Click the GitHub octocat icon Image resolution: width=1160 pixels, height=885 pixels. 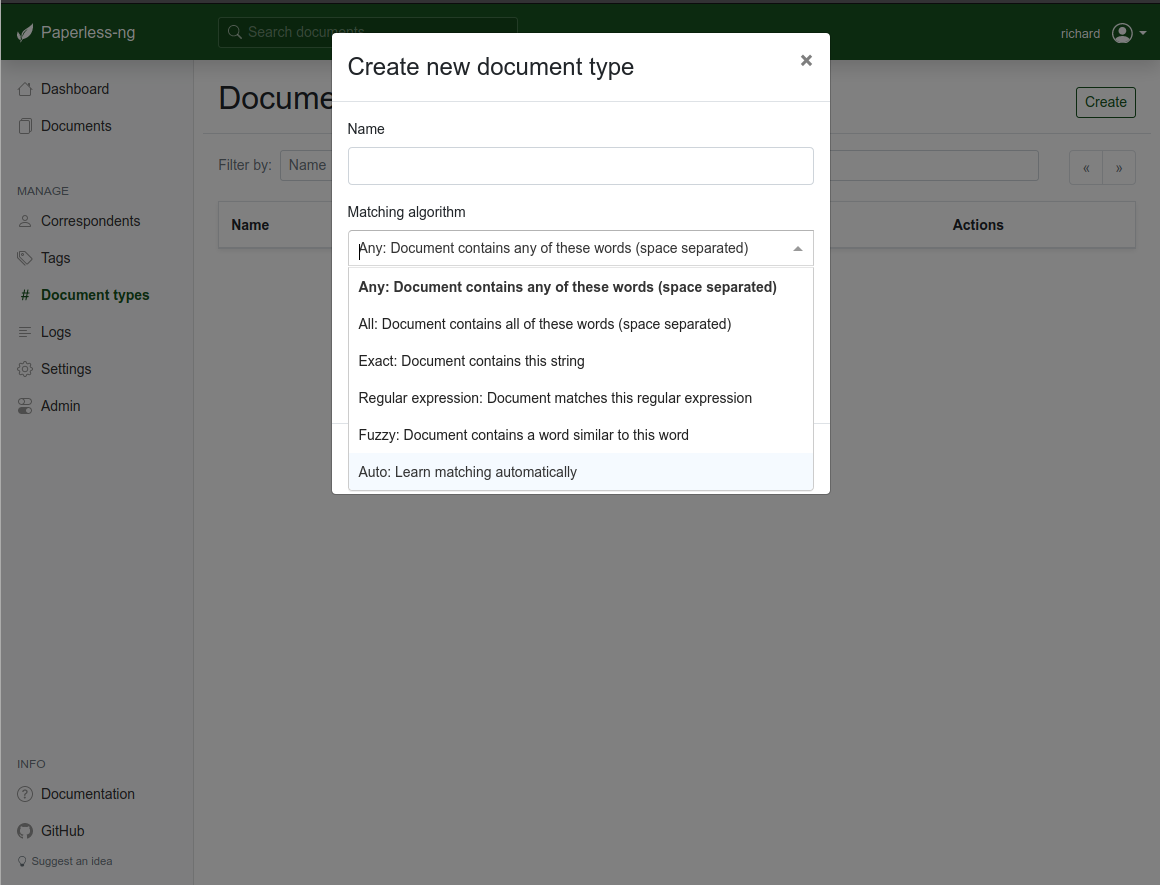pyautogui.click(x=25, y=831)
